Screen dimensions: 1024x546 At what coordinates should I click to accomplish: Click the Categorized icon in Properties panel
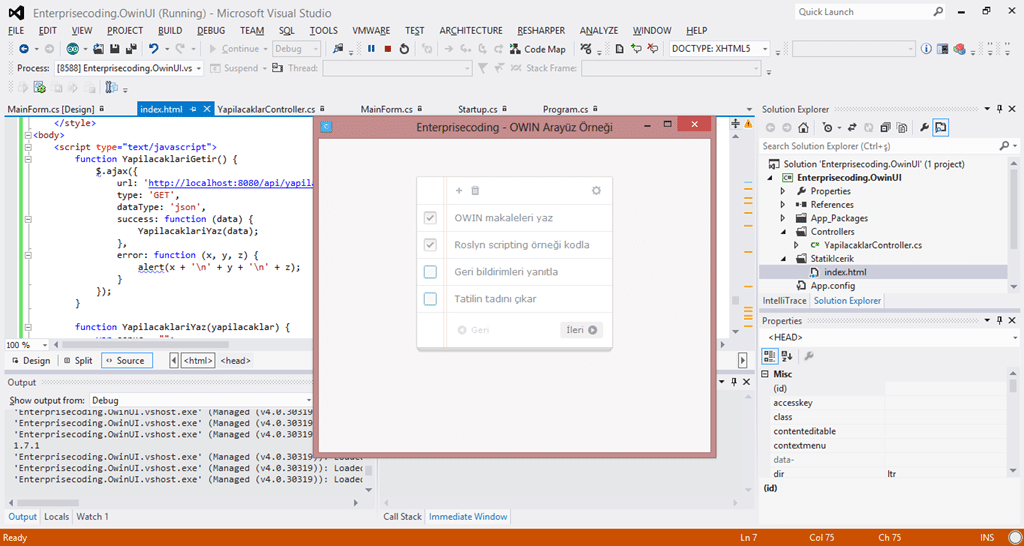769,356
